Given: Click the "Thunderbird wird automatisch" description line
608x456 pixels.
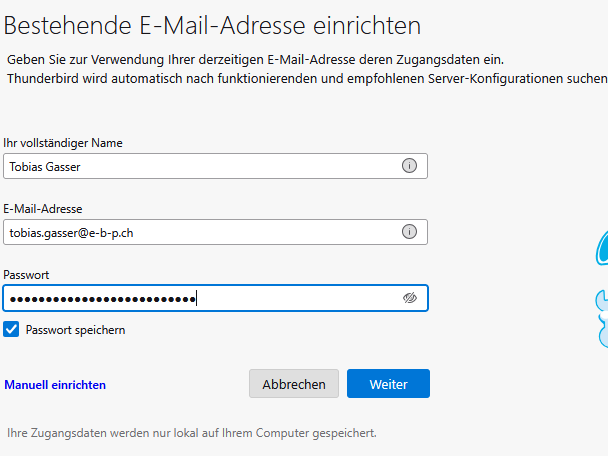Looking at the screenshot, I should click(x=300, y=78).
